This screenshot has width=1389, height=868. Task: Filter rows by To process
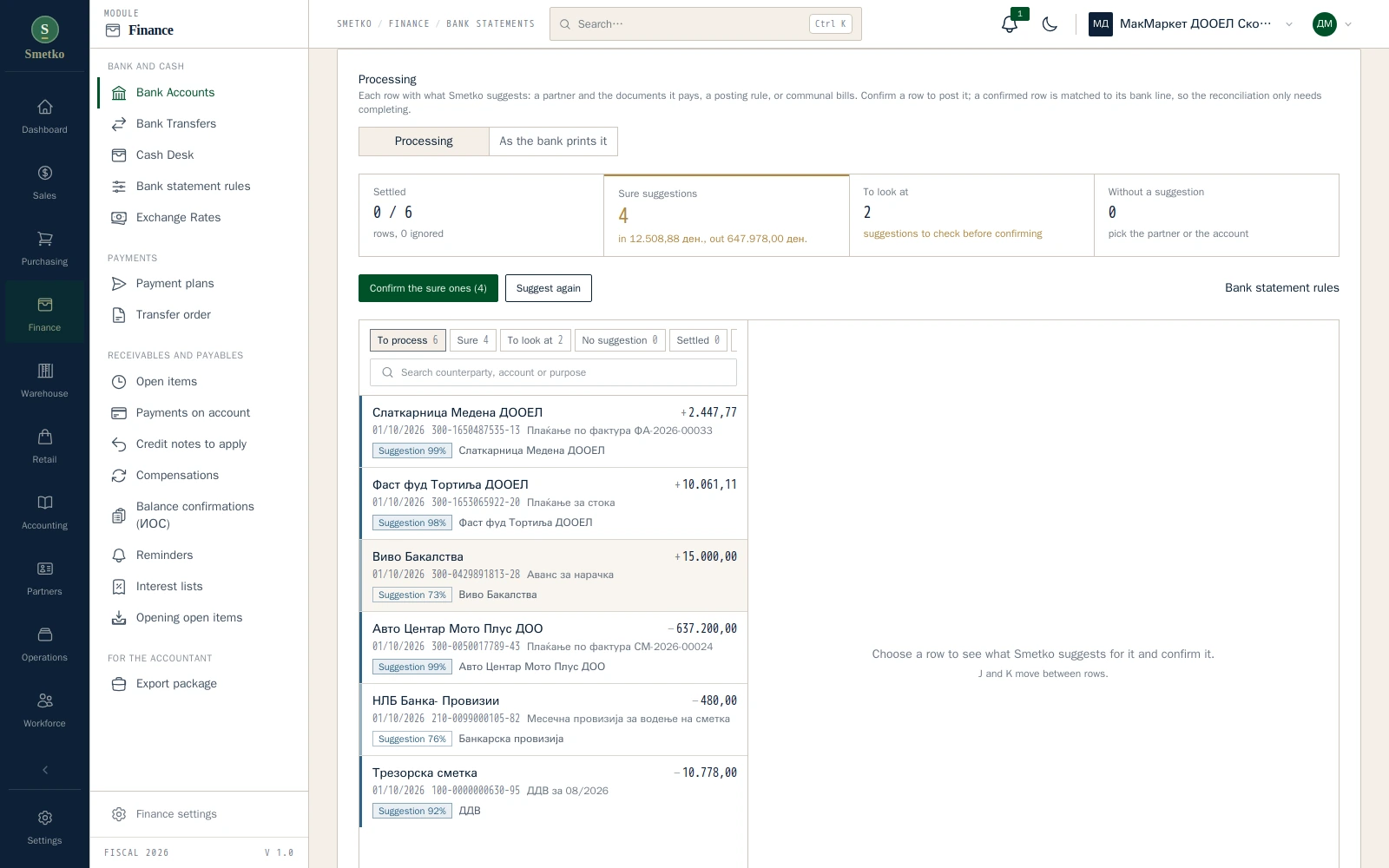(x=407, y=340)
